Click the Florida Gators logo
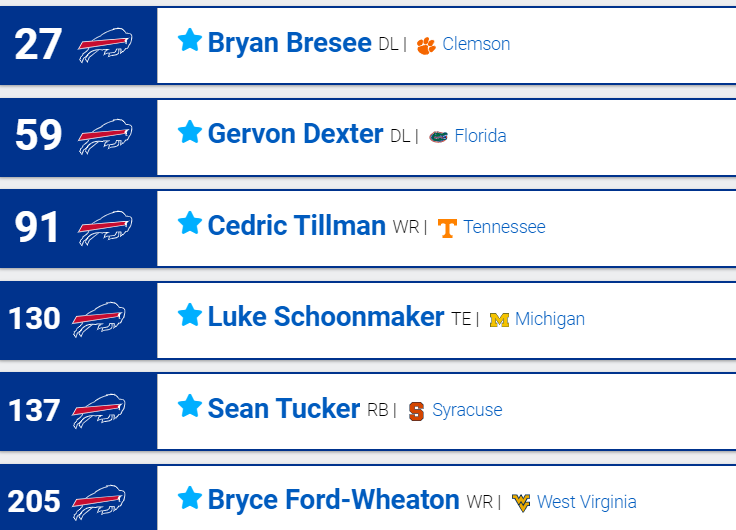Image resolution: width=736 pixels, height=530 pixels. [438, 137]
